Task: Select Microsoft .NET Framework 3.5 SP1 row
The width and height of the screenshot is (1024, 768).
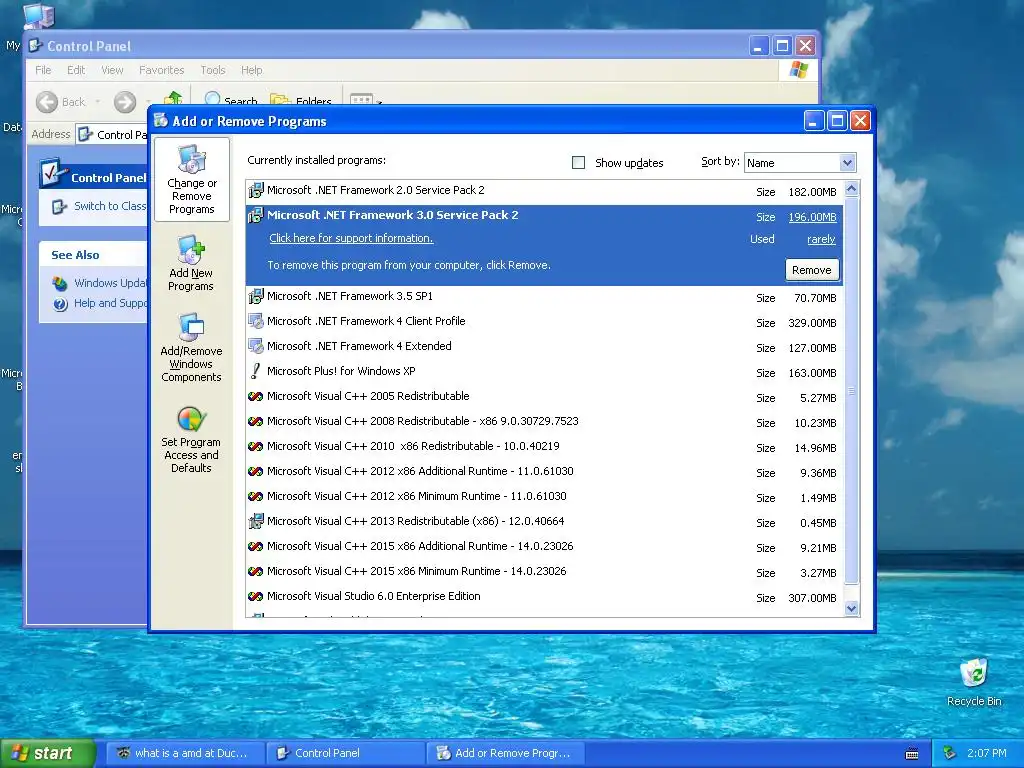Action: point(544,296)
